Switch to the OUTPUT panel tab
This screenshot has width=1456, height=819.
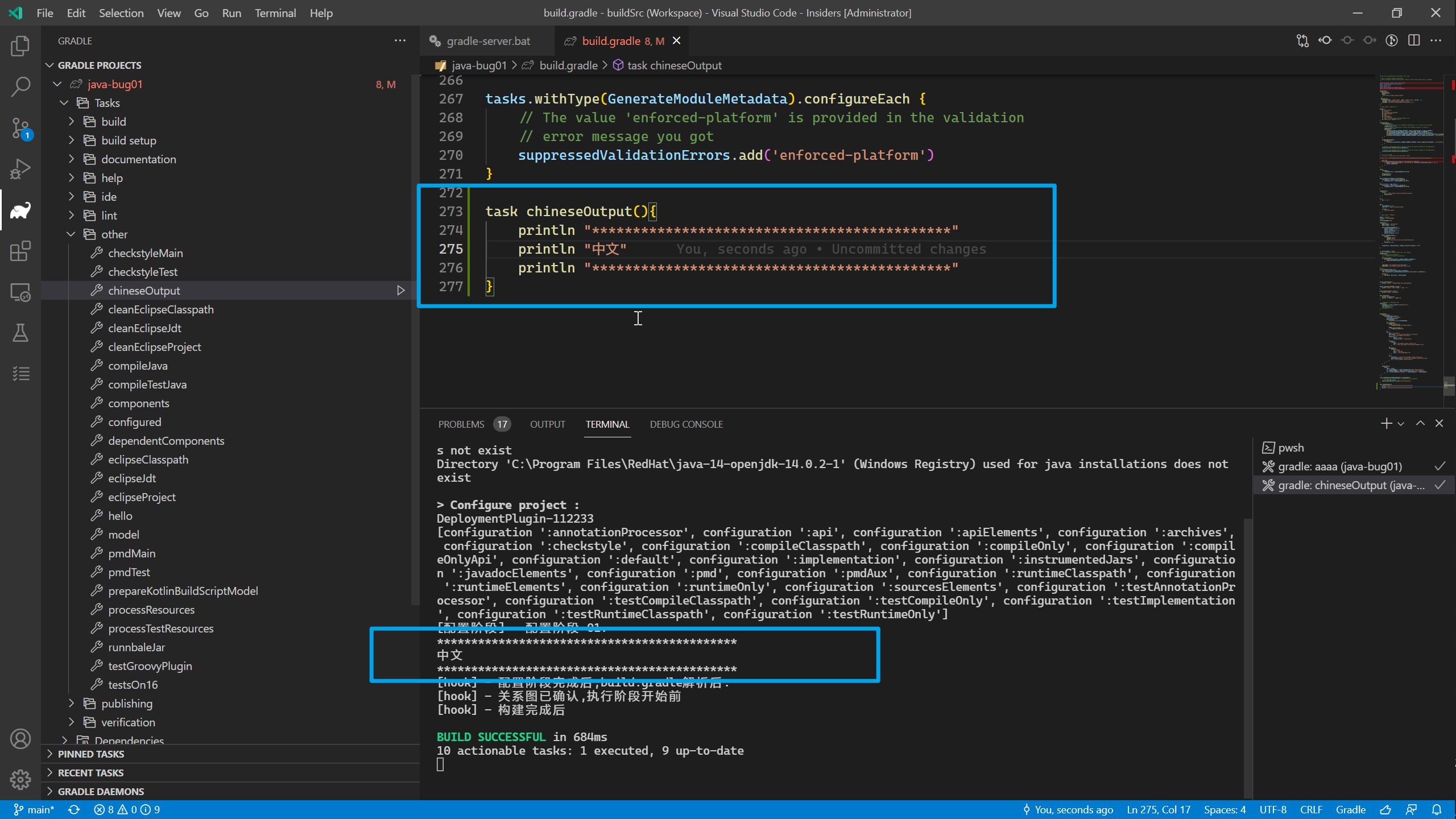(547, 424)
